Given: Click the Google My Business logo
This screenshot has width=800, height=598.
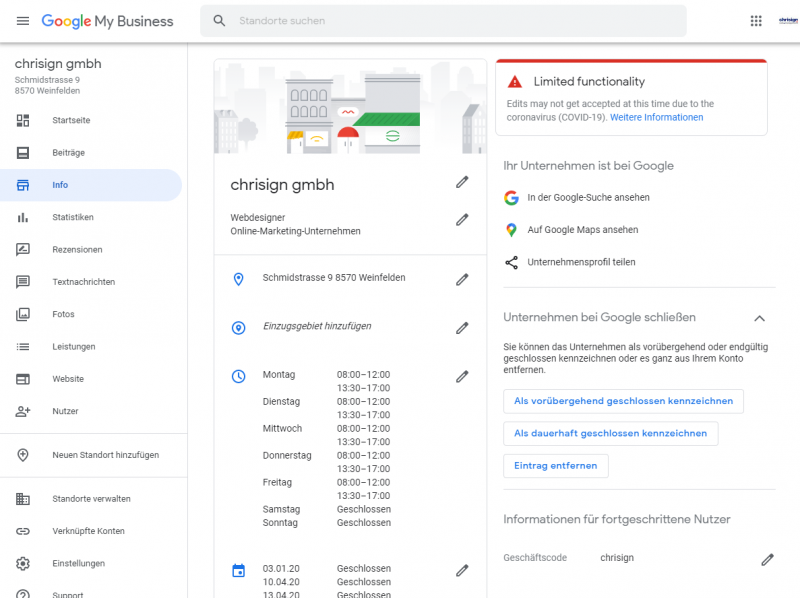Looking at the screenshot, I should (x=107, y=21).
